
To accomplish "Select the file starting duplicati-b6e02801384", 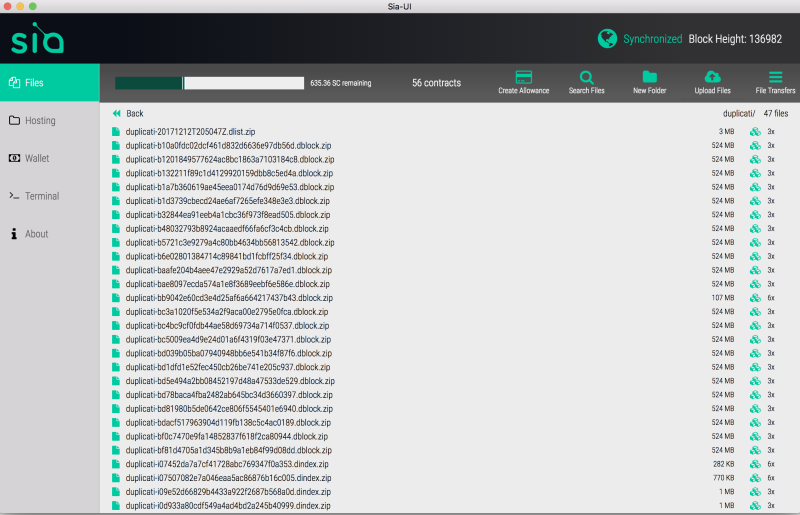I will [x=227, y=256].
